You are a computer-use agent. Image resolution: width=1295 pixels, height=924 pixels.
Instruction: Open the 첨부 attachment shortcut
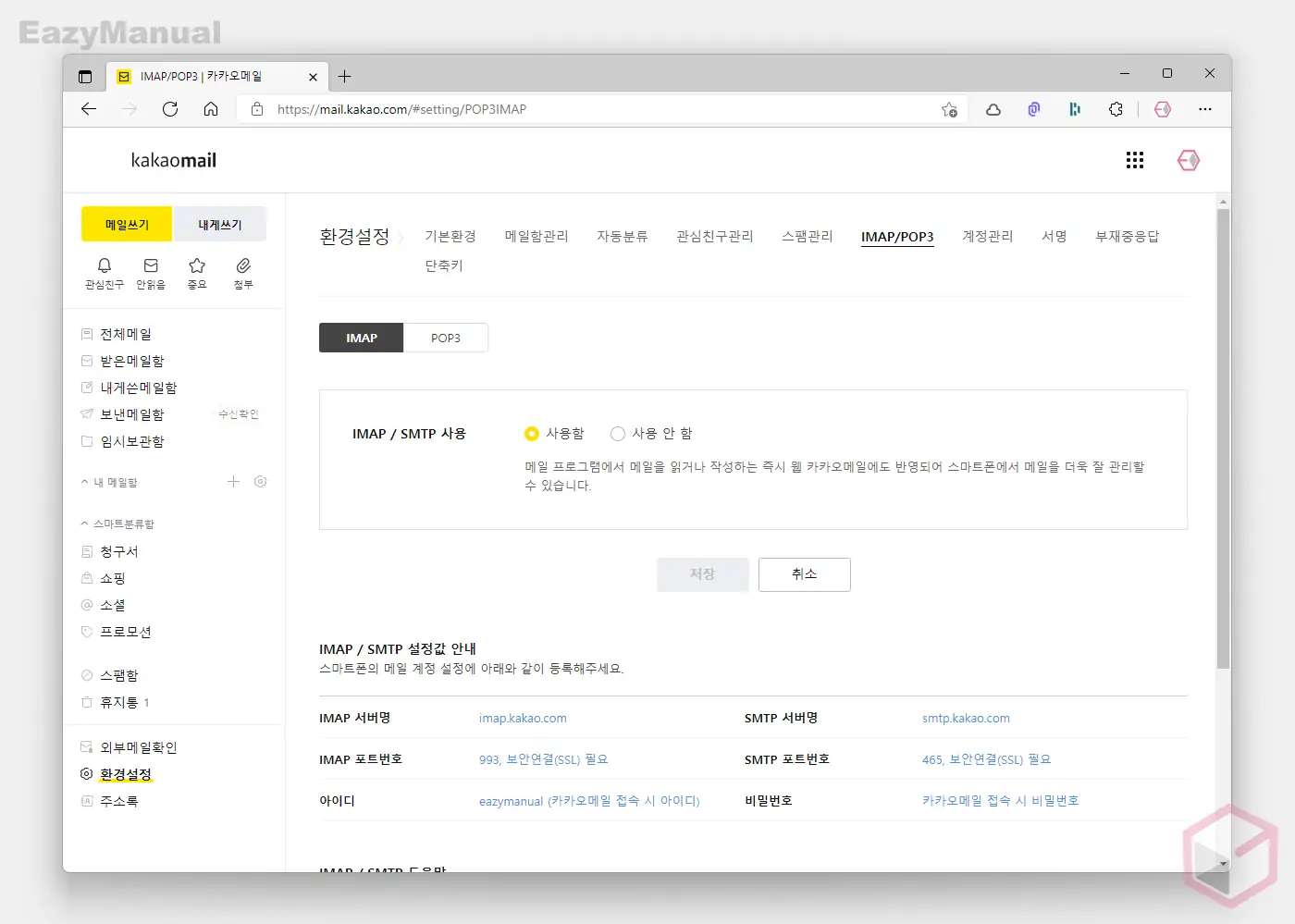(x=243, y=274)
